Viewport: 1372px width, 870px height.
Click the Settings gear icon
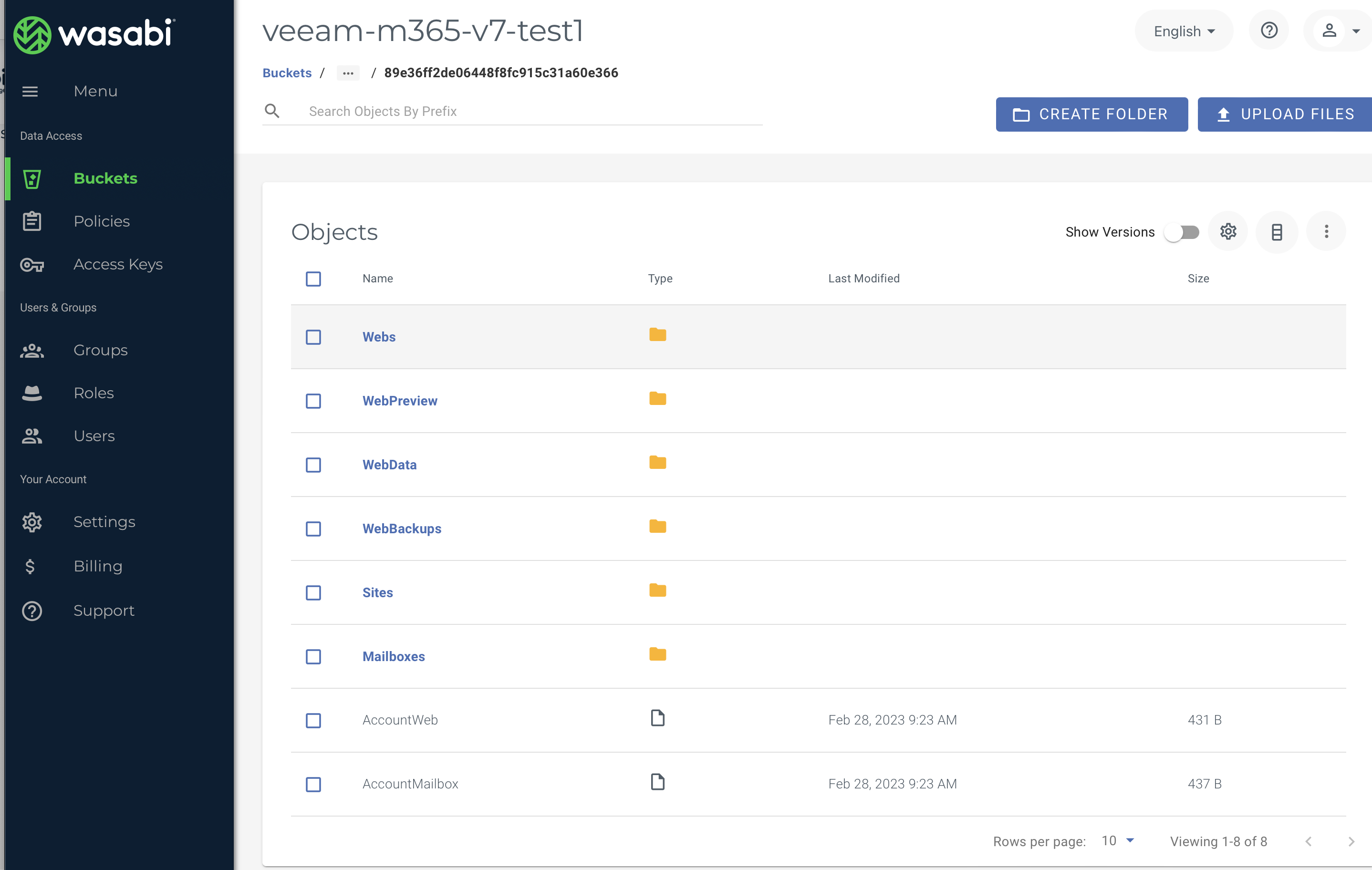[1228, 232]
